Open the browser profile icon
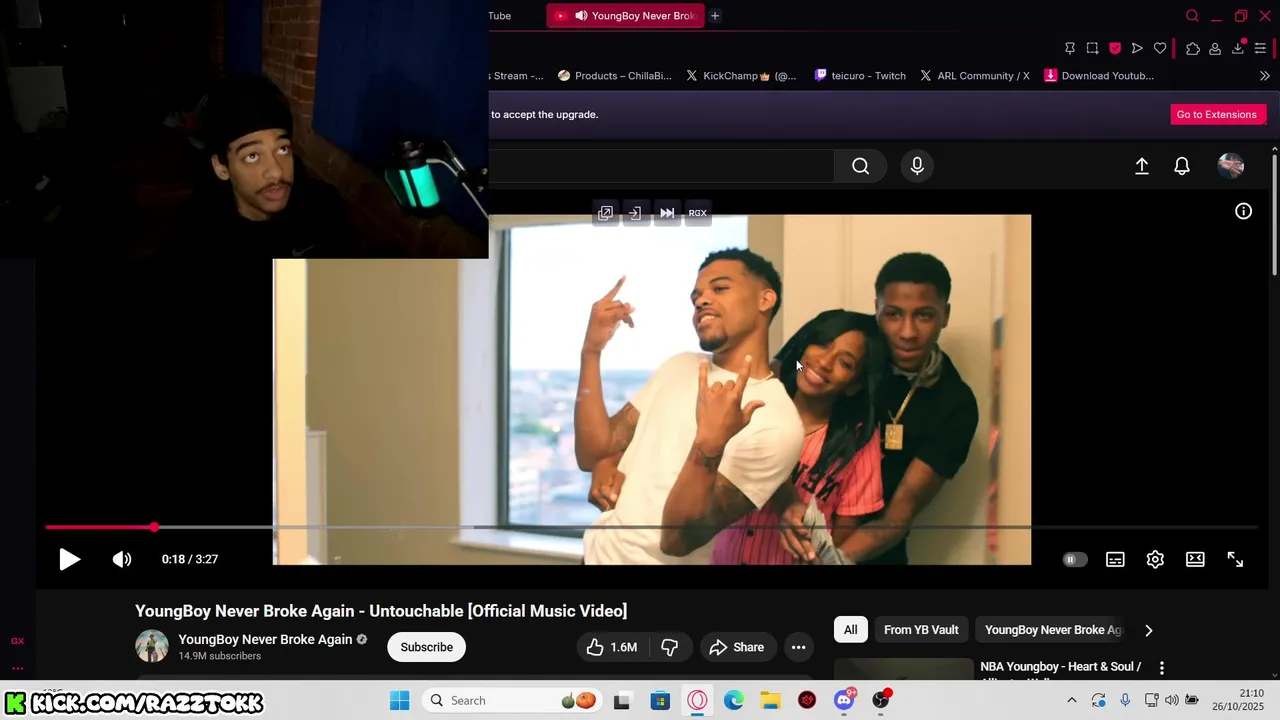1280x720 pixels. point(1215,48)
